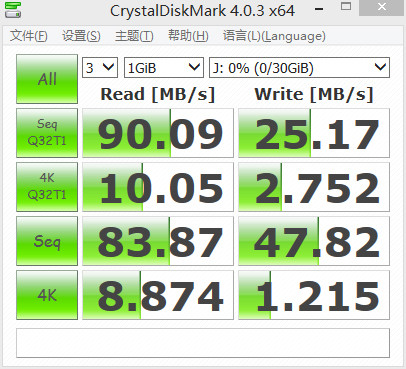Click the Seq read result 83.87

pos(158,241)
